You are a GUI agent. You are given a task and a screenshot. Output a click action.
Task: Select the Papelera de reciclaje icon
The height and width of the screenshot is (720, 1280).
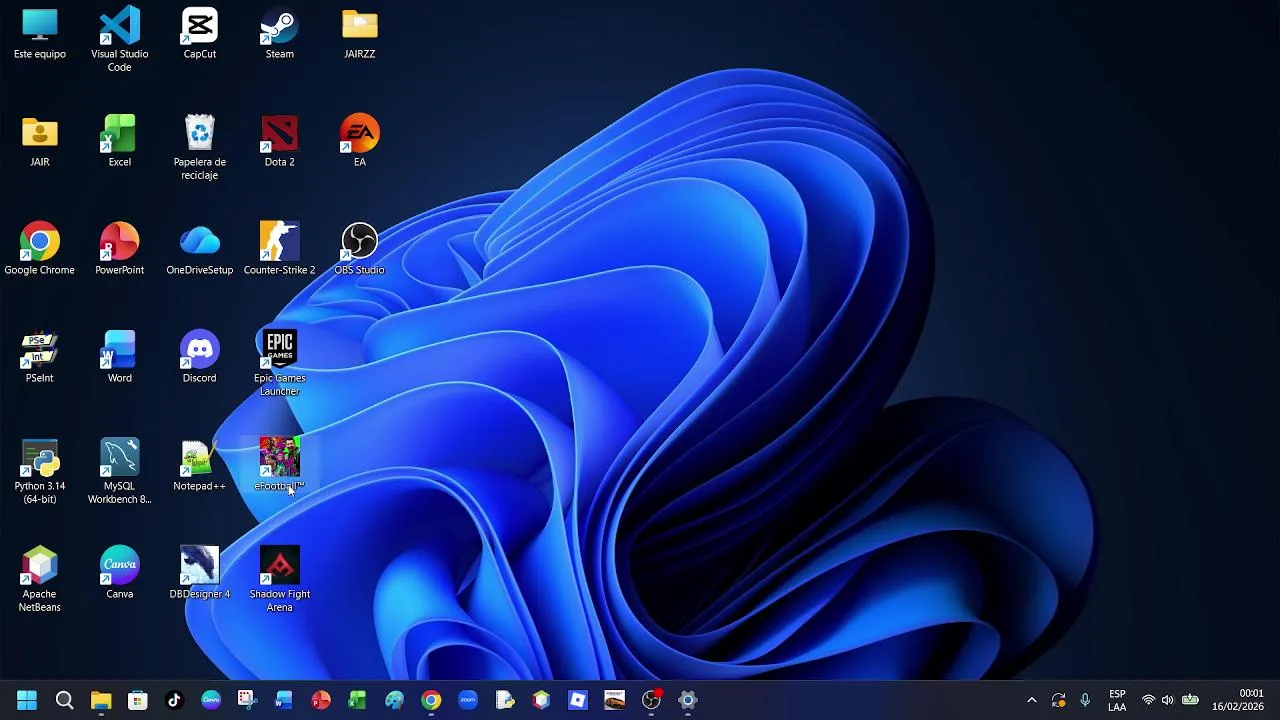pos(200,148)
